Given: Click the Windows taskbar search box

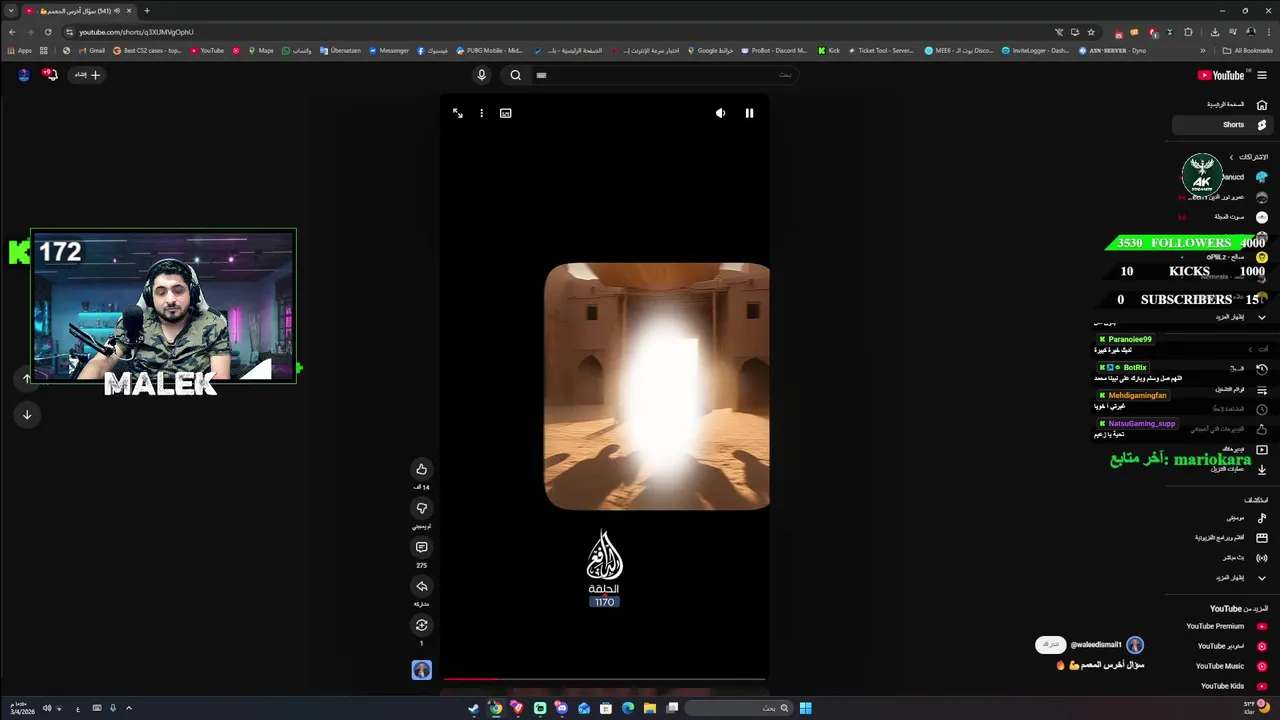Looking at the screenshot, I should [x=740, y=708].
